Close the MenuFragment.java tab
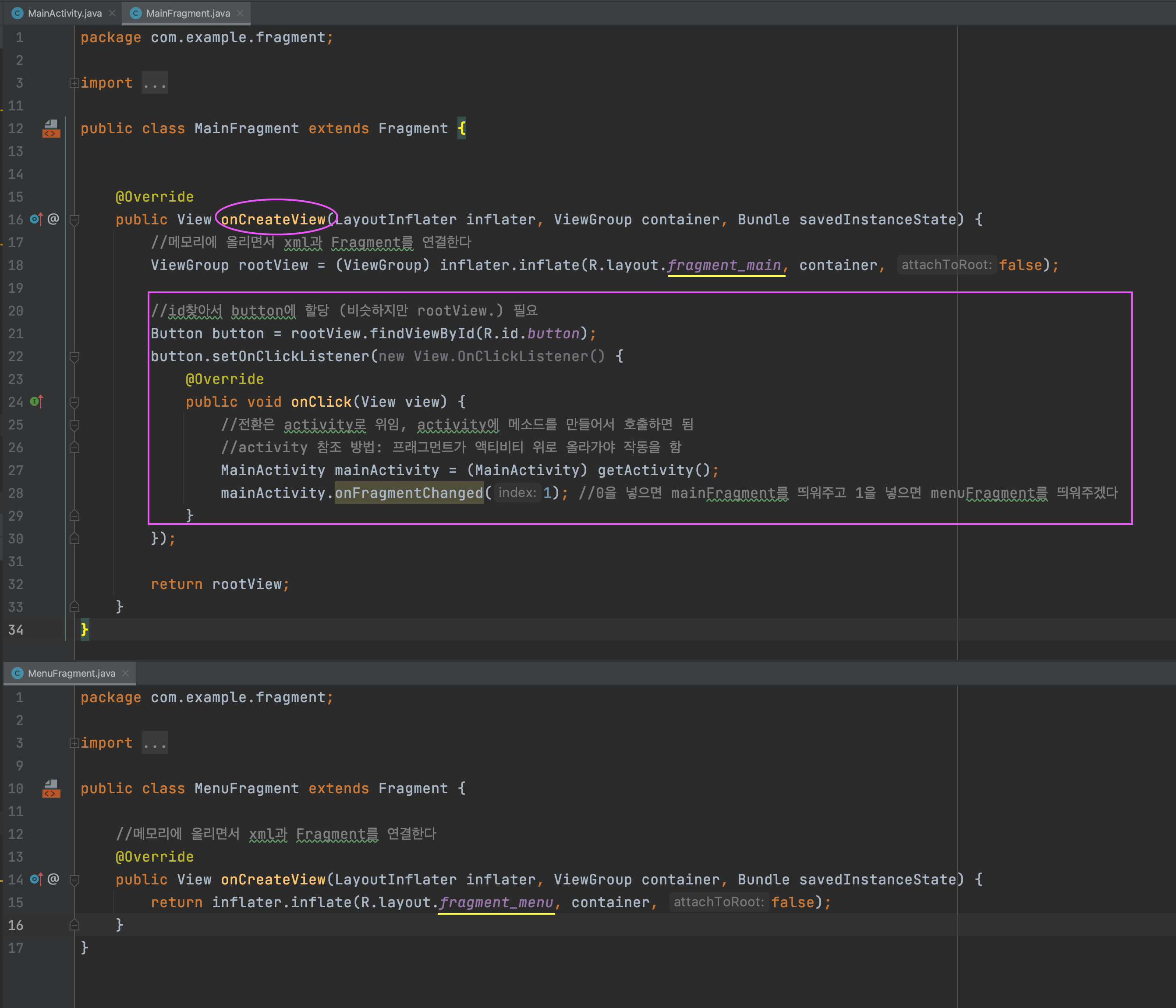 (x=125, y=673)
